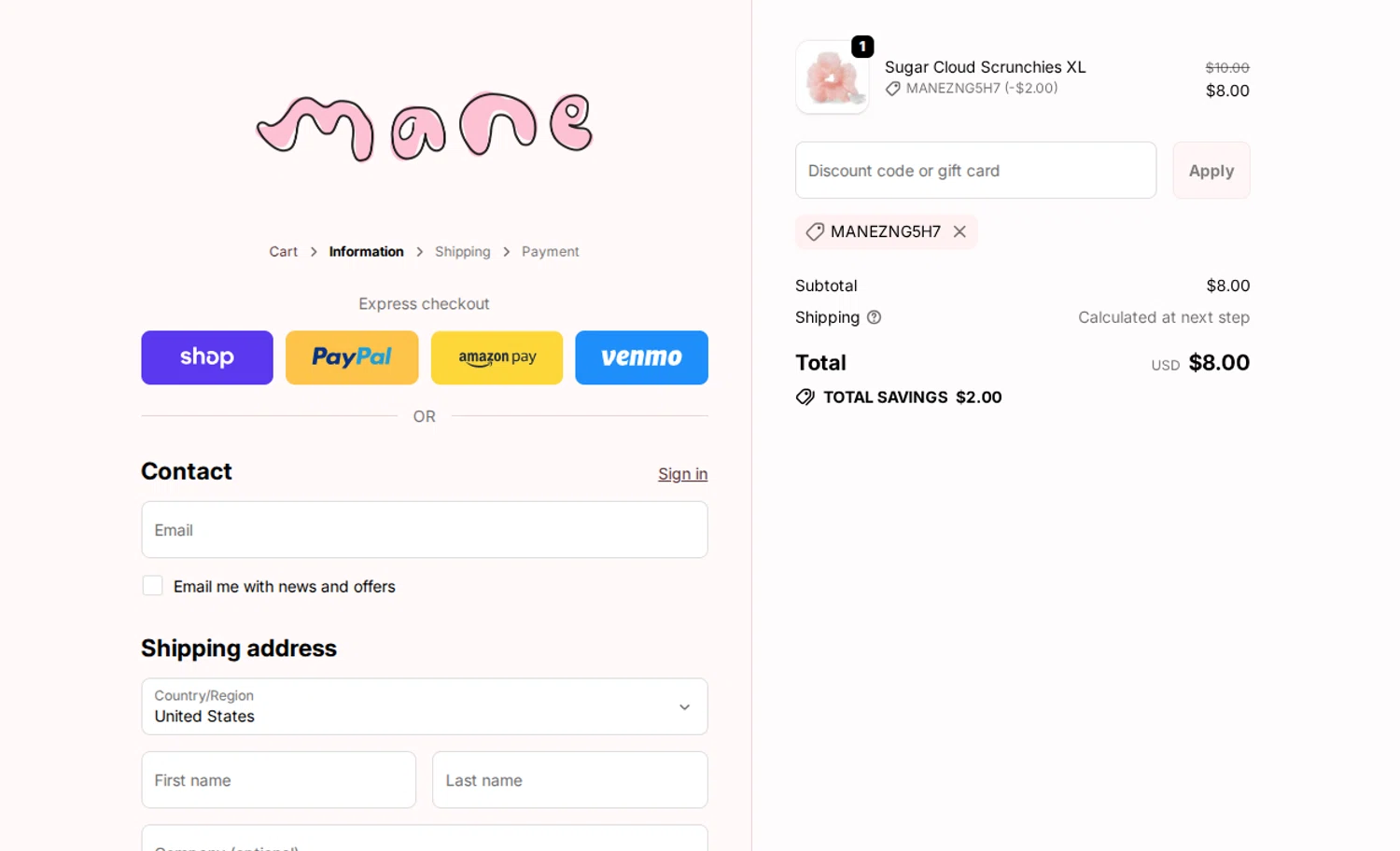Choose Amazon Pay express checkout
The image size is (1400, 851).
tap(497, 357)
